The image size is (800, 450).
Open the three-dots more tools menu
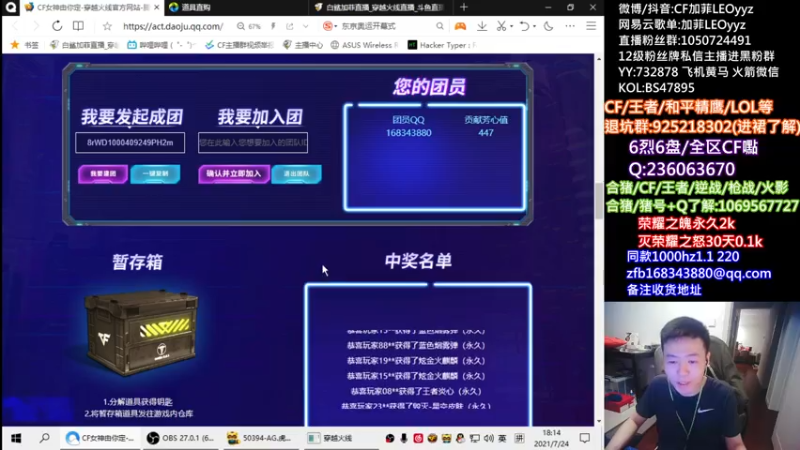point(570,26)
